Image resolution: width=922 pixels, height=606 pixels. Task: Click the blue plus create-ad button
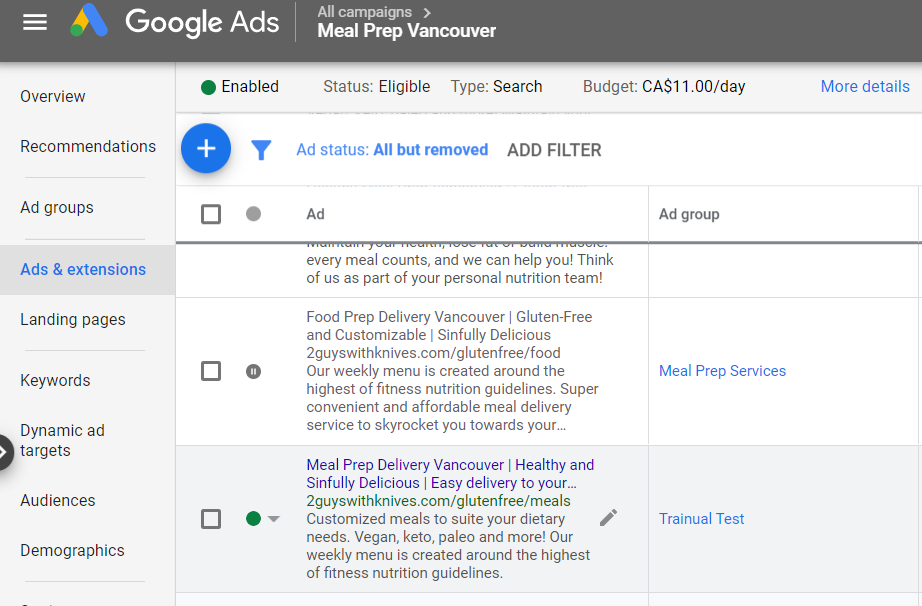click(206, 149)
